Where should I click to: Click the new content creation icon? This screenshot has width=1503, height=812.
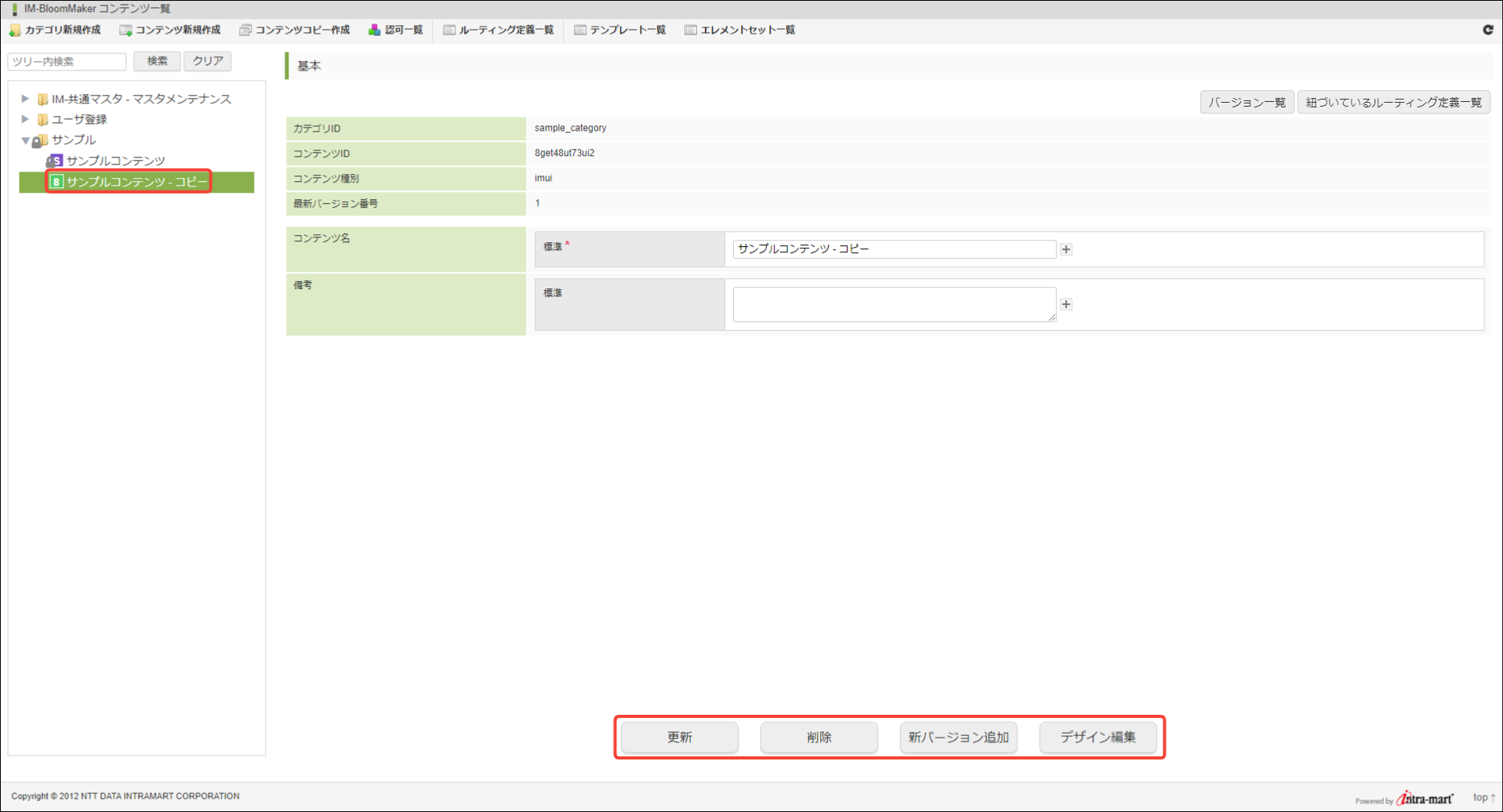point(125,30)
